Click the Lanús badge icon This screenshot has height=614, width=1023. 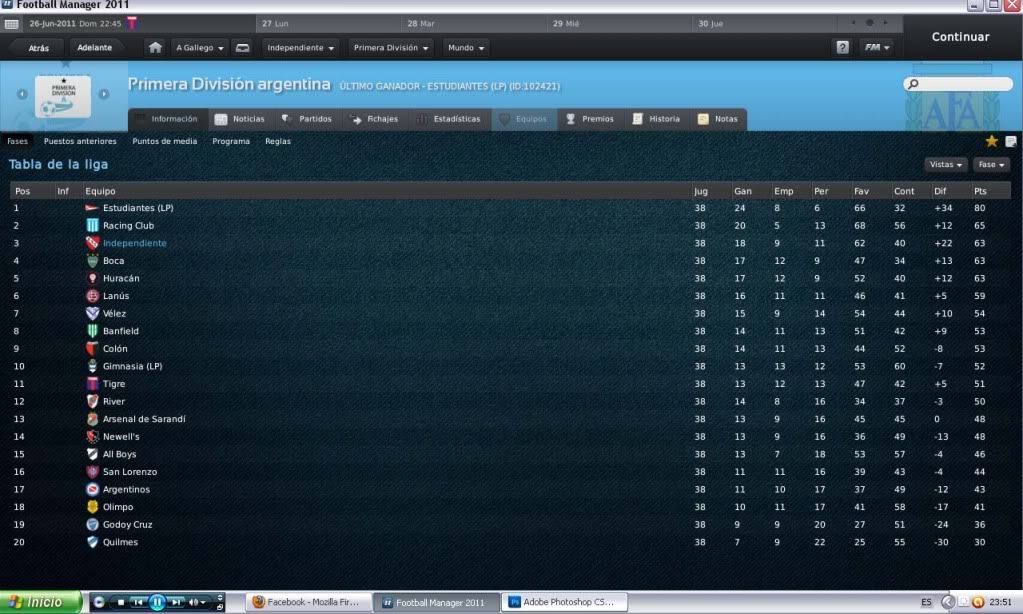pos(92,296)
